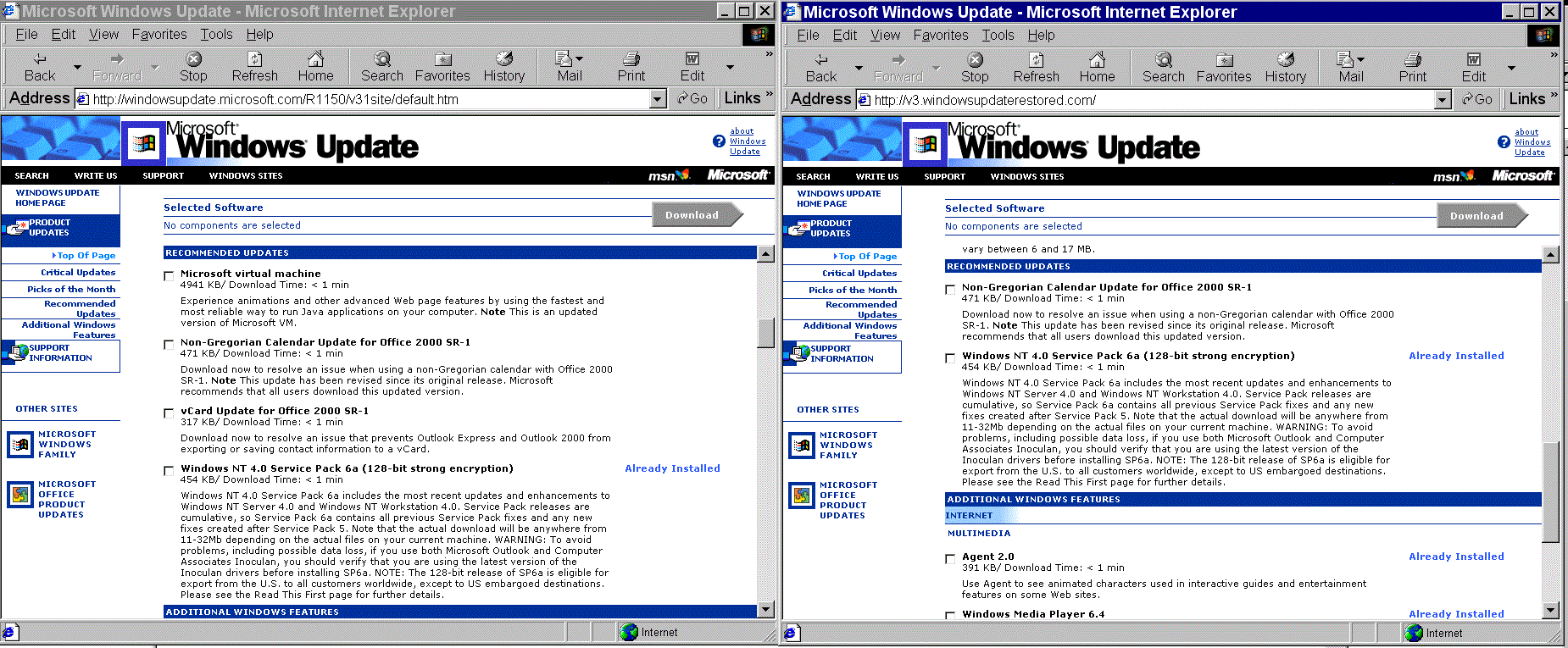This screenshot has height=648, width=1568.
Task: Open the Mail dropdown arrow in right browser
Action: tap(1361, 60)
